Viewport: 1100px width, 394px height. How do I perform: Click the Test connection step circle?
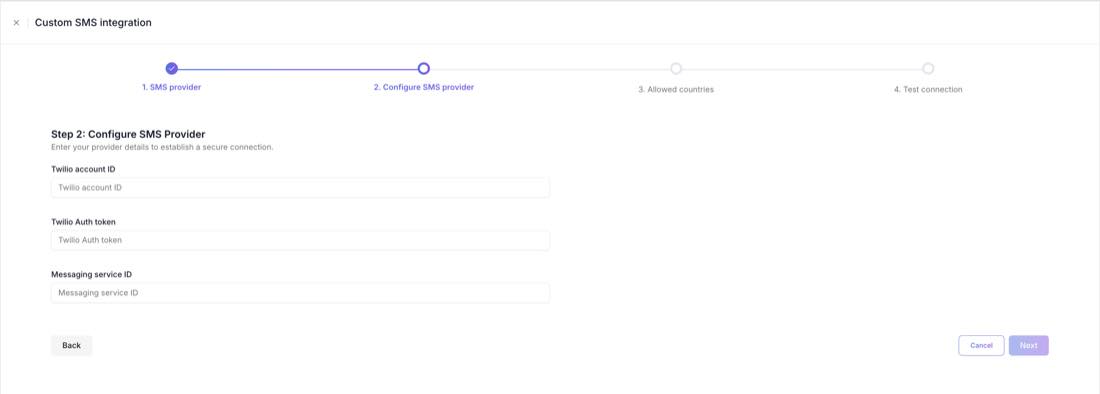[928, 69]
